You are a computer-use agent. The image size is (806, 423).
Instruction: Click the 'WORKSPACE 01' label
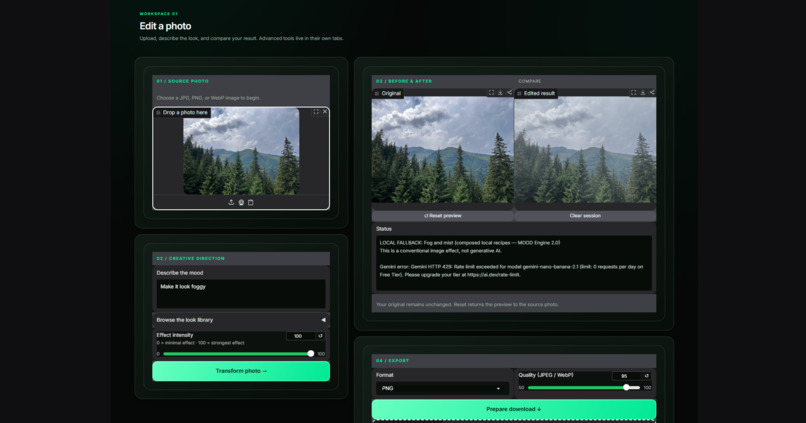158,14
